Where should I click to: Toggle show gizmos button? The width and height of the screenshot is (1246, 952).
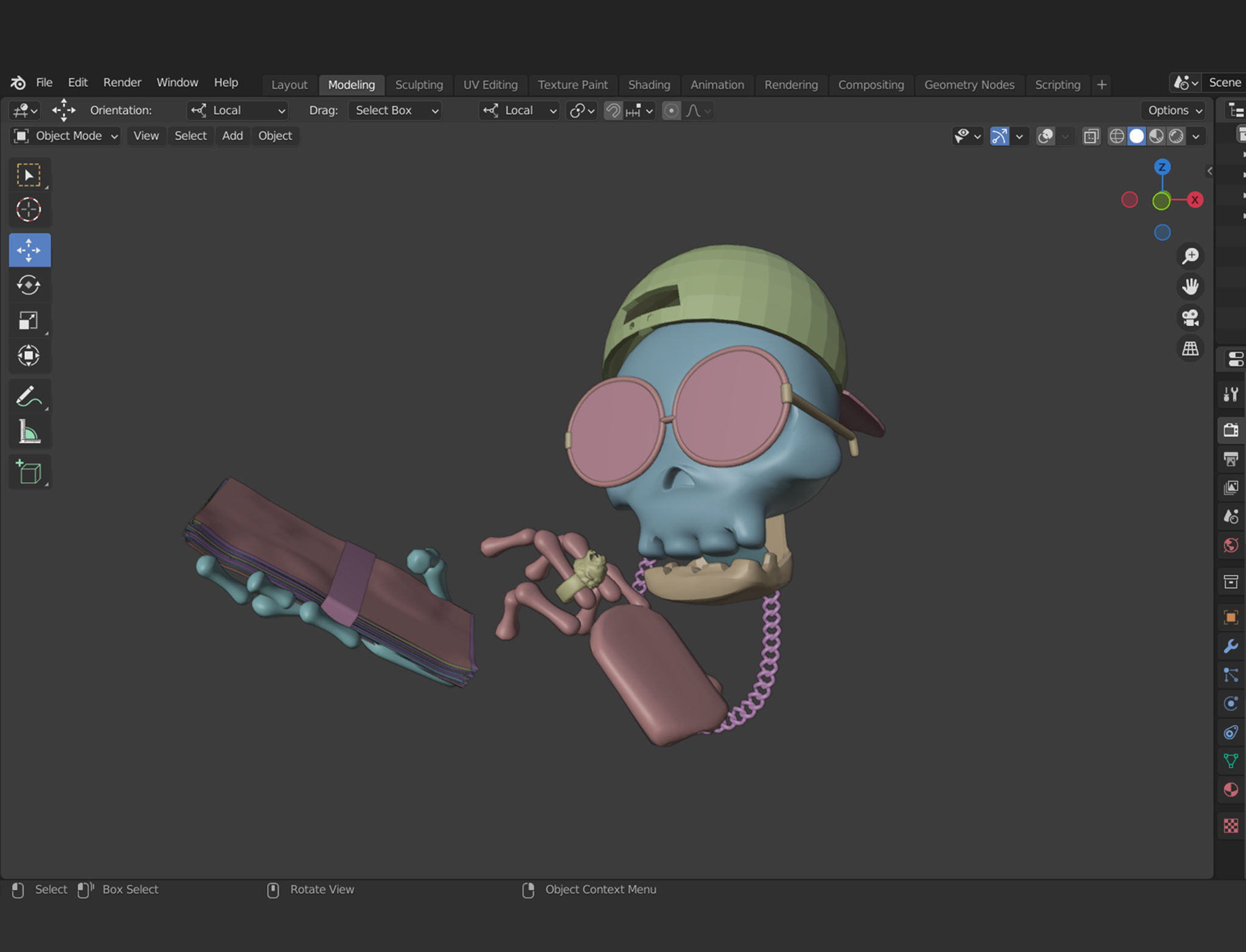[1000, 136]
